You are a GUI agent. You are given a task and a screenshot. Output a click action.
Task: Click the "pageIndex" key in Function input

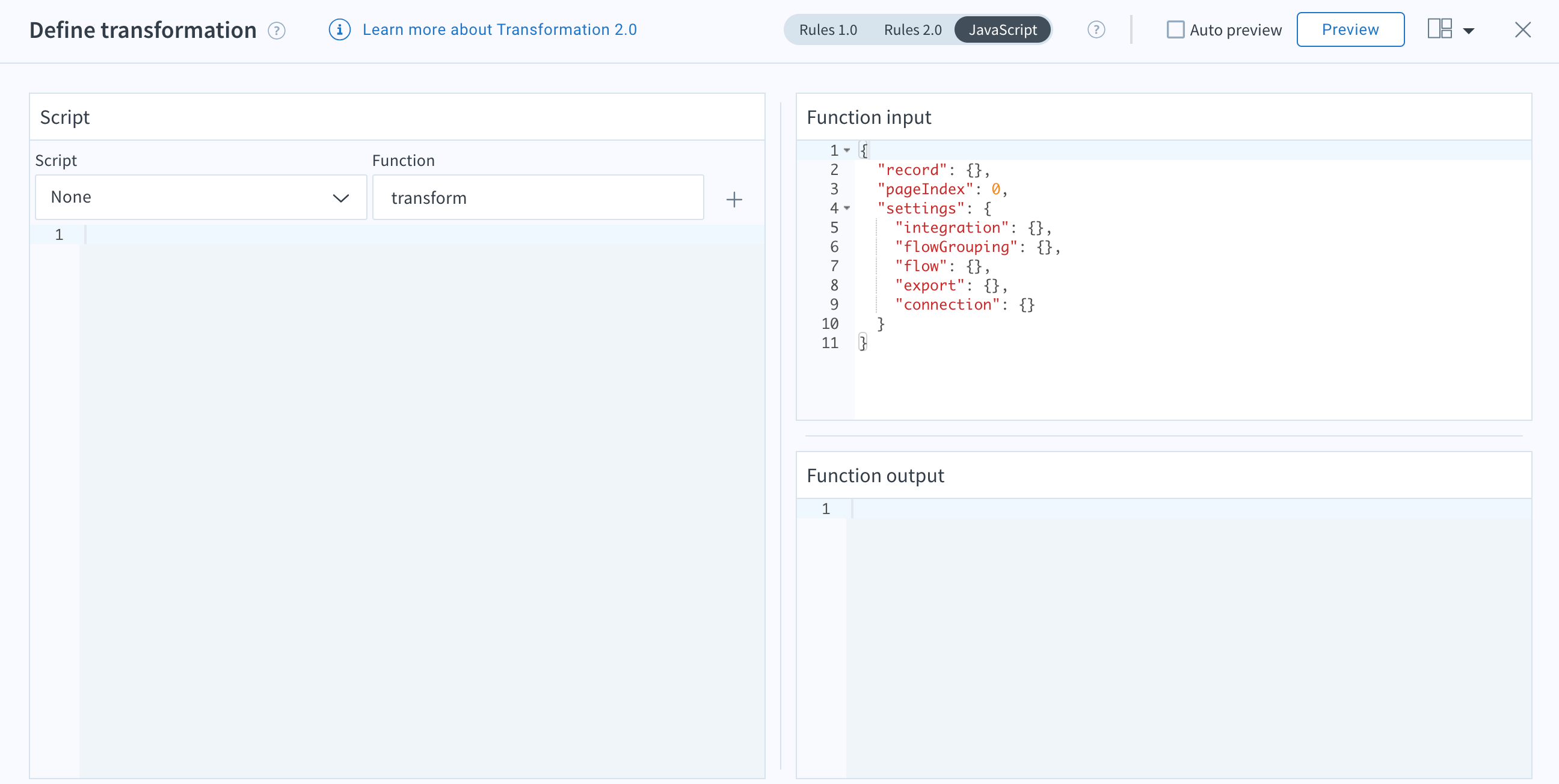click(925, 189)
